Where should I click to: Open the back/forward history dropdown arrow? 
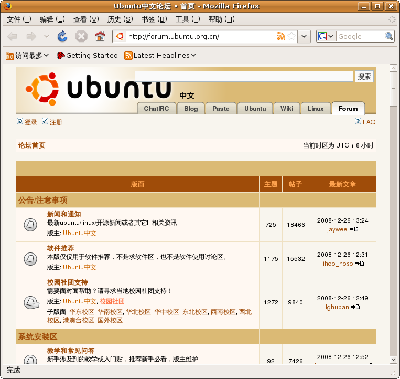point(46,36)
